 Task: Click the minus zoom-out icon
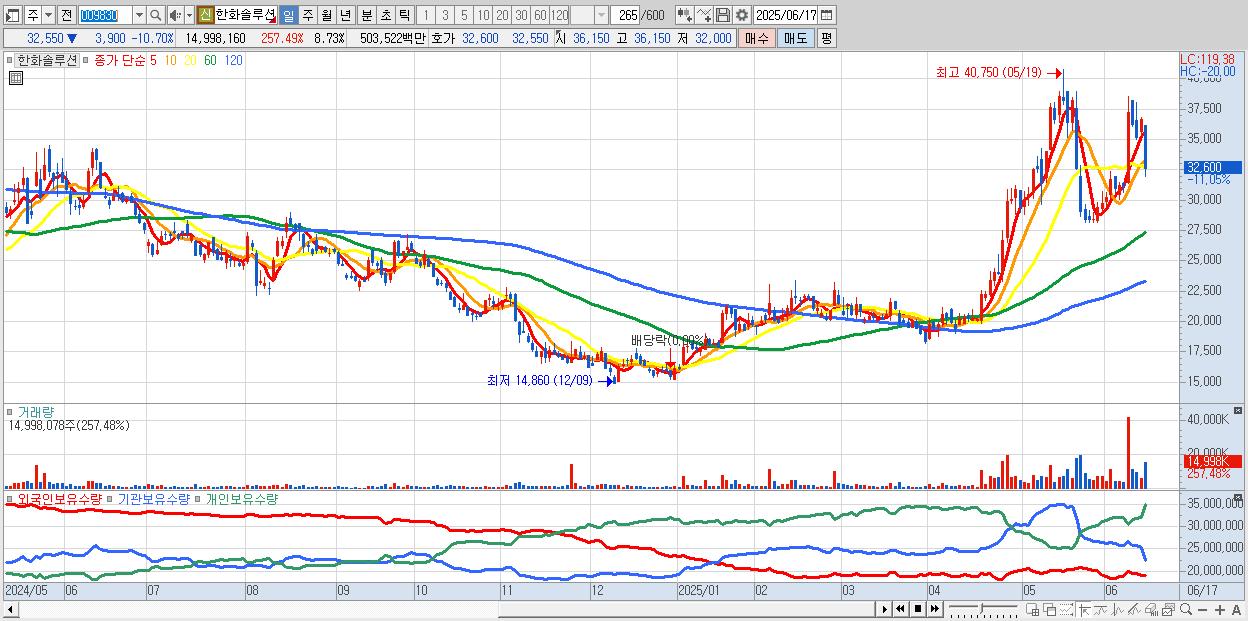pyautogui.click(x=1203, y=609)
